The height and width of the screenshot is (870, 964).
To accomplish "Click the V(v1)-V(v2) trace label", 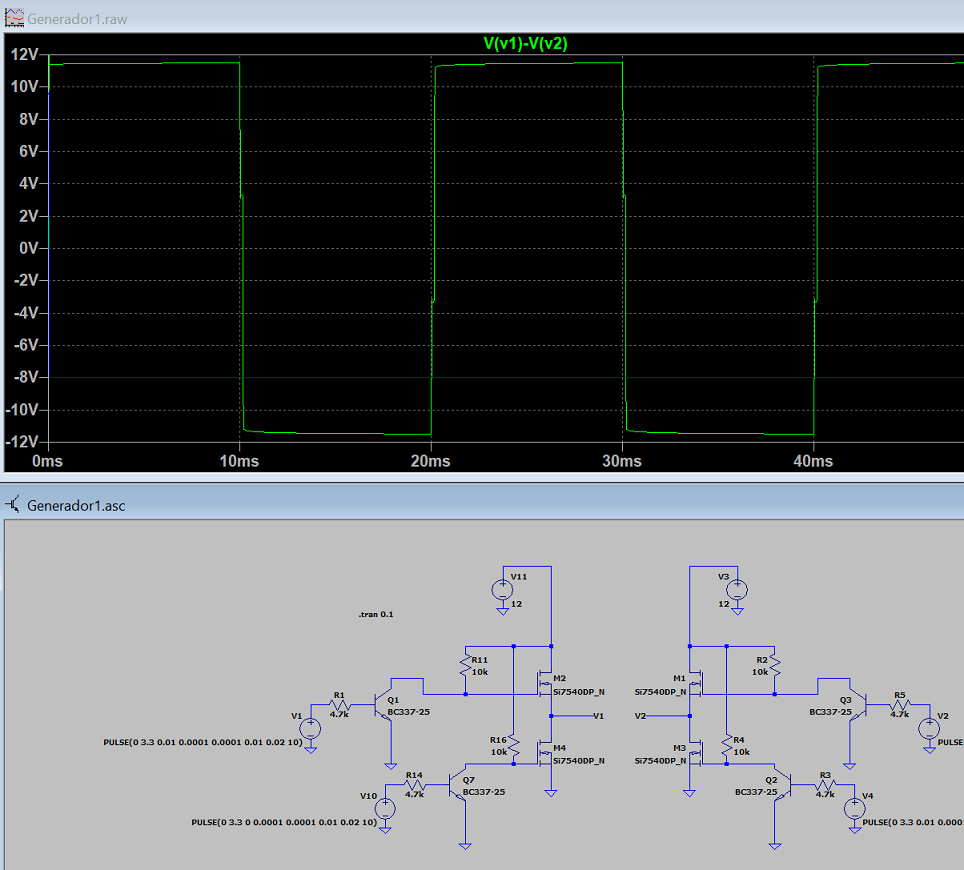I will pos(525,44).
